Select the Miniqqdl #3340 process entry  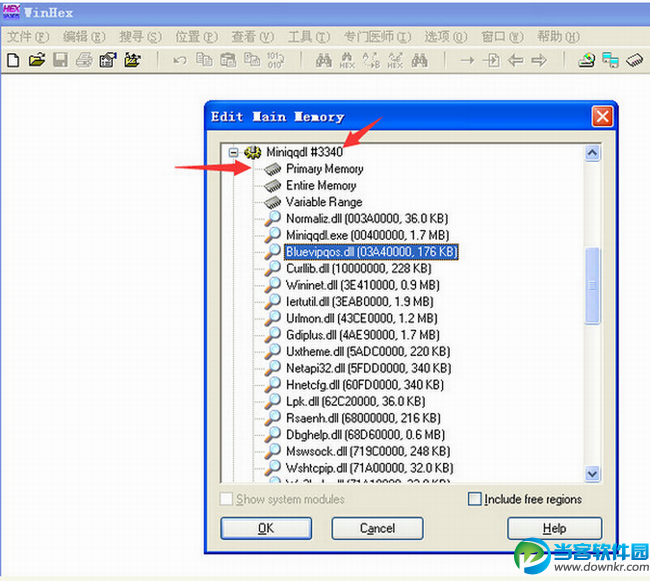(x=304, y=152)
